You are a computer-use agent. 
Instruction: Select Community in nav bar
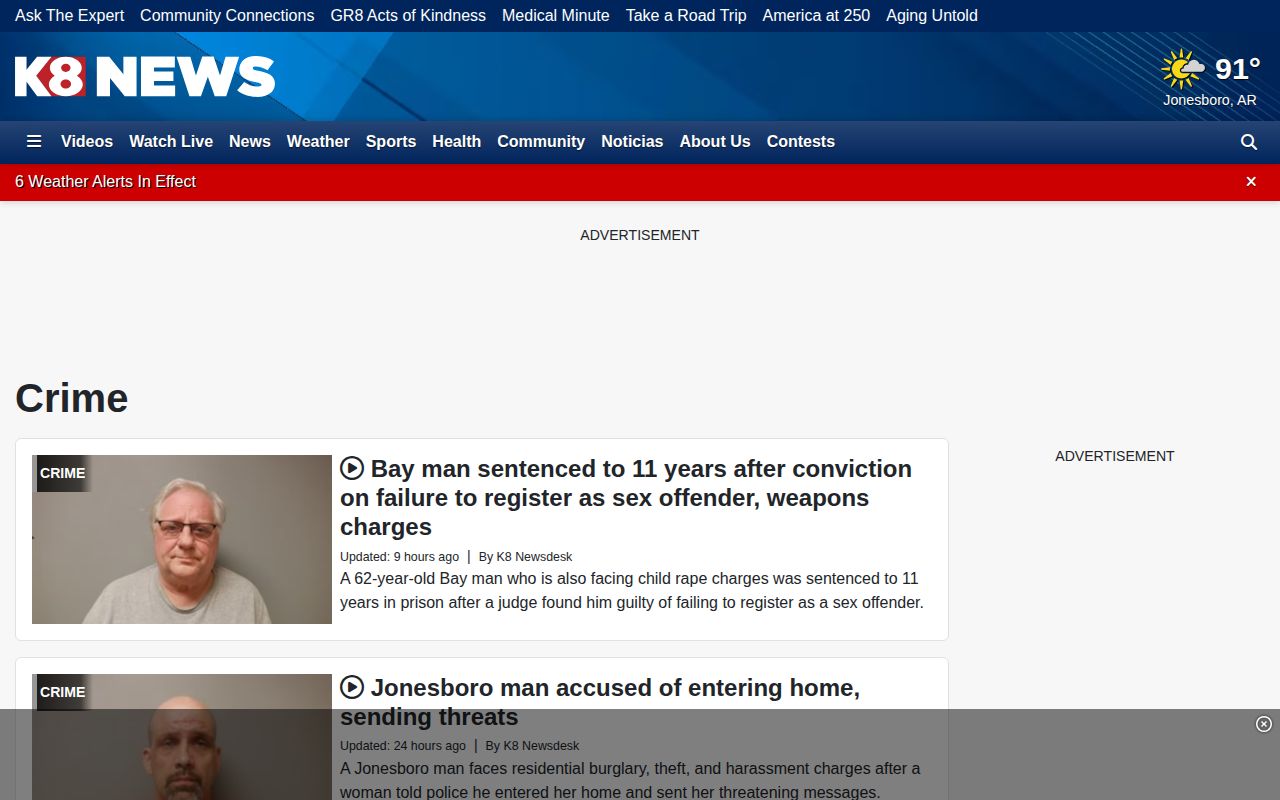tap(541, 141)
